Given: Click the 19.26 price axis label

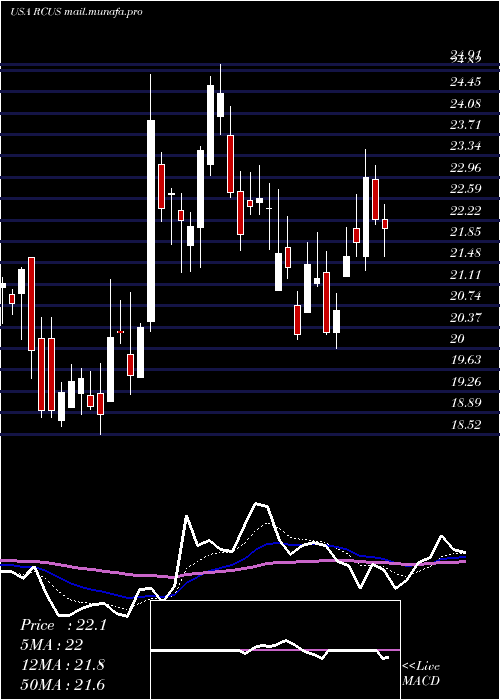Looking at the screenshot, I should point(466,382).
